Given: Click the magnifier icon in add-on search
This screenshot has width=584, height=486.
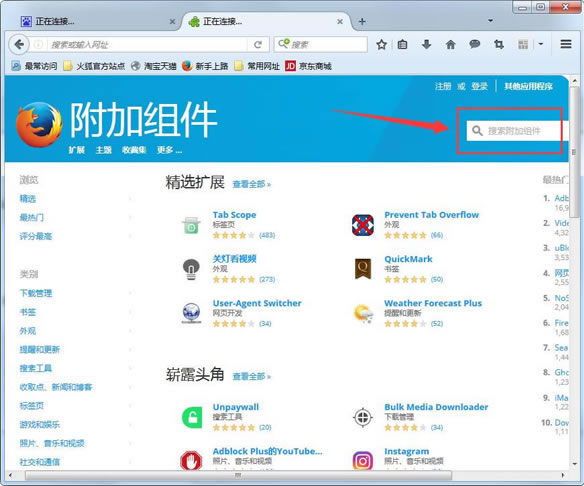Looking at the screenshot, I should point(477,131).
